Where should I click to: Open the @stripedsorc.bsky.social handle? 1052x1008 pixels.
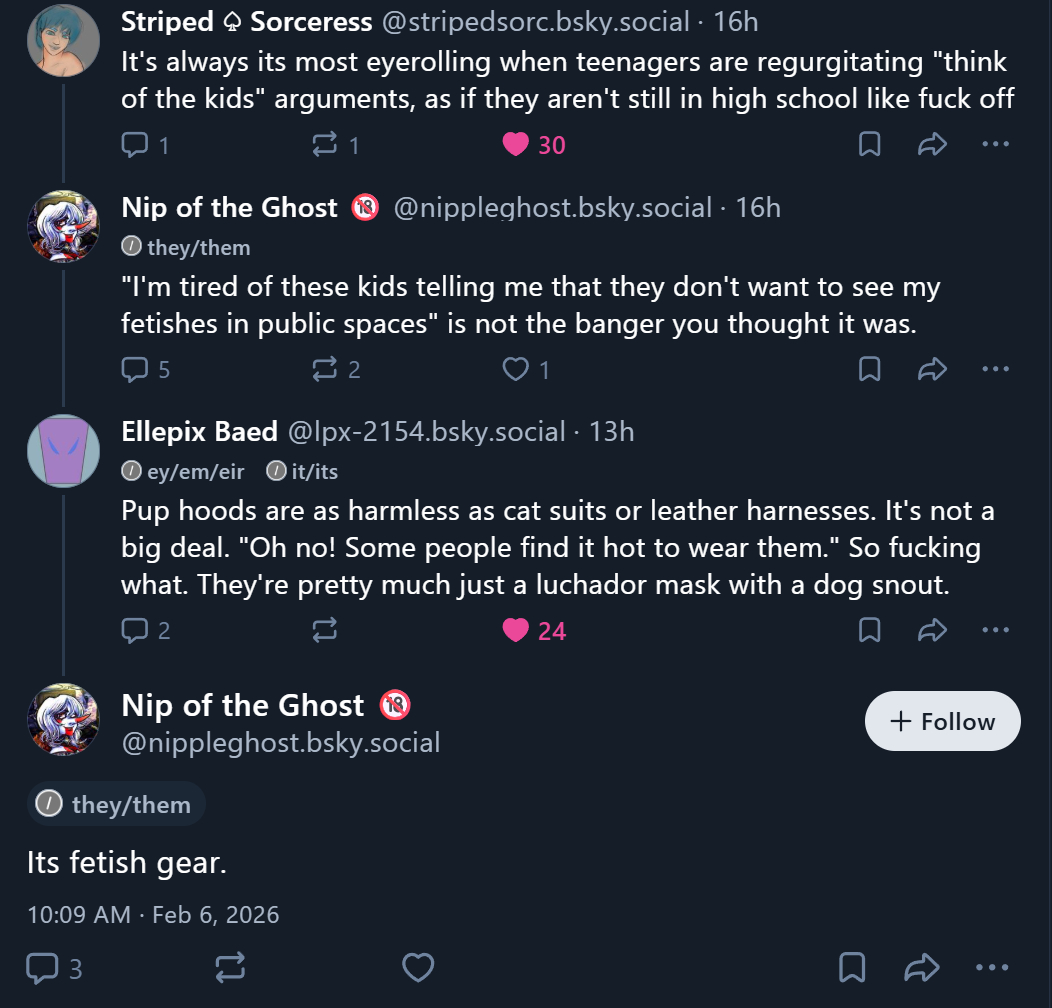535,21
